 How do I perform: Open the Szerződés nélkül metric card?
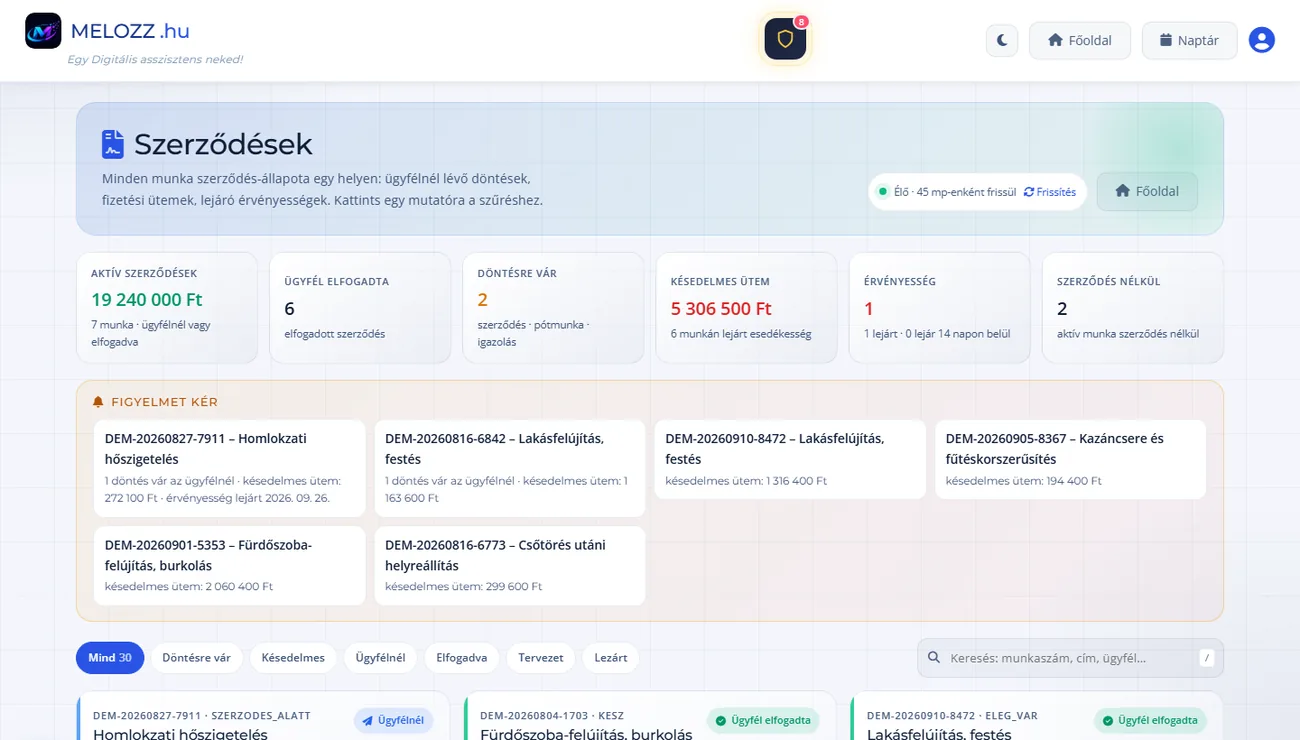click(1132, 308)
